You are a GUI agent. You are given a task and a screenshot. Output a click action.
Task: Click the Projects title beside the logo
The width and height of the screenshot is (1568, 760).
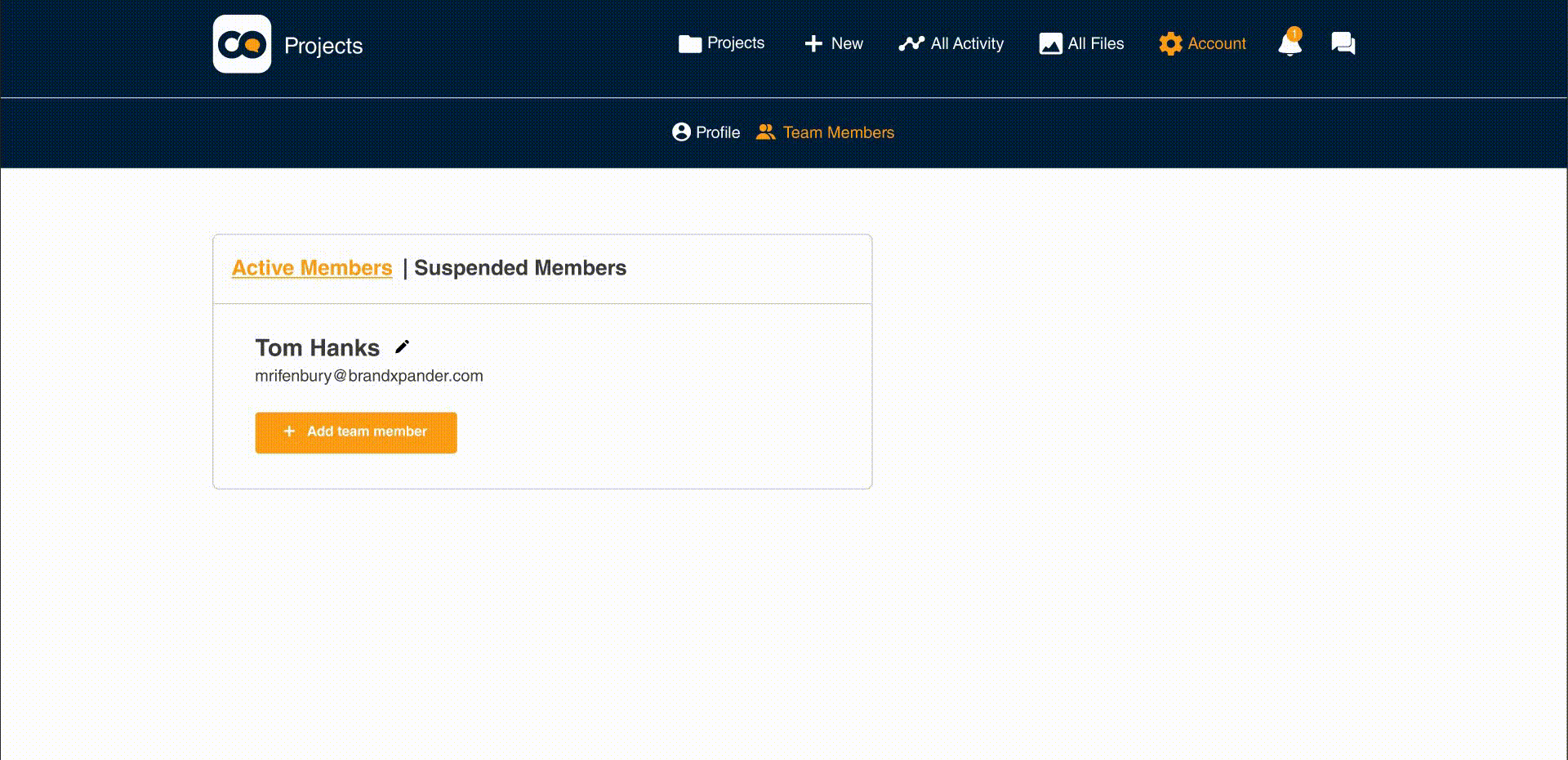pos(323,46)
